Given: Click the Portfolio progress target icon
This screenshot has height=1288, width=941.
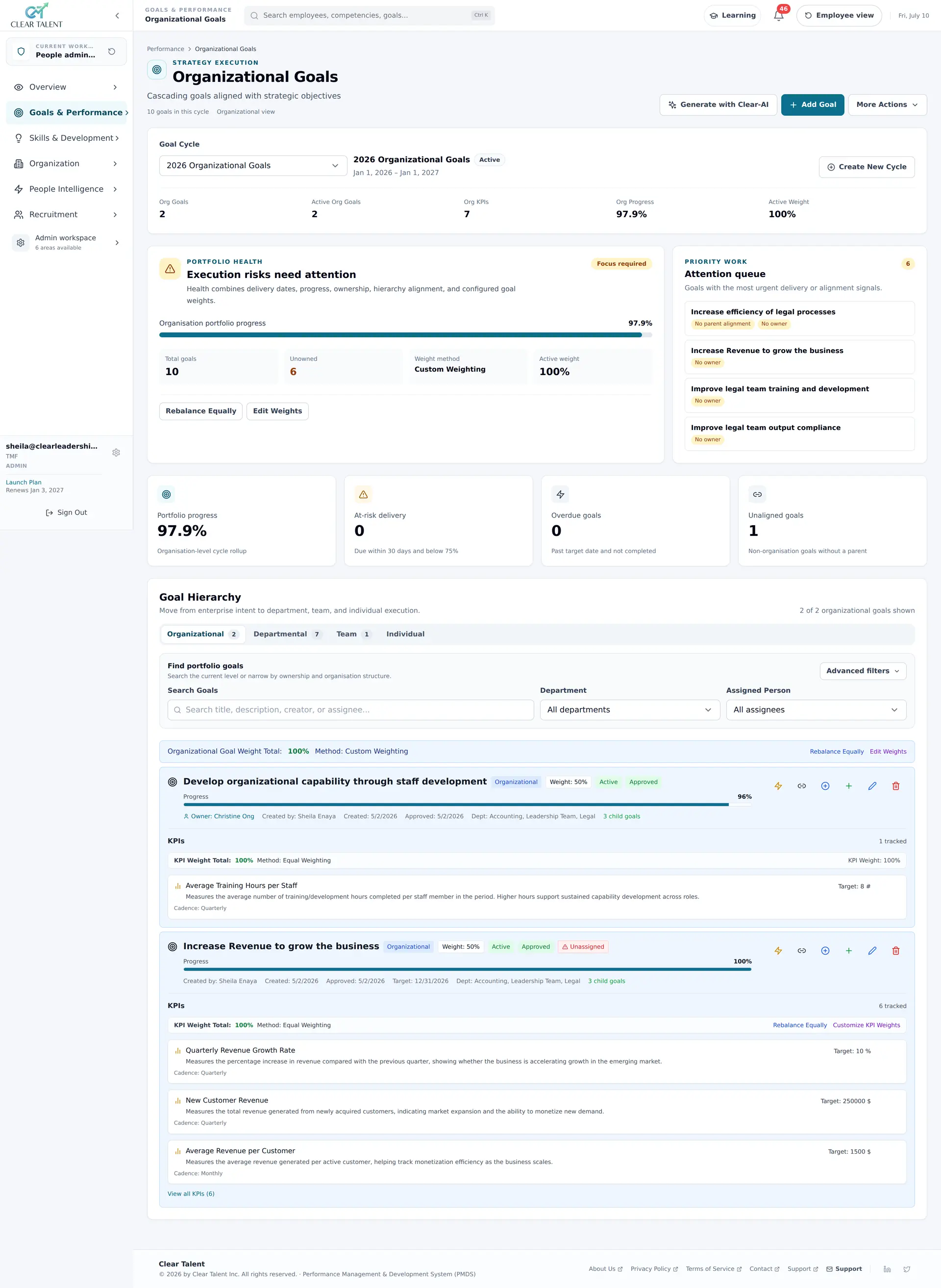Looking at the screenshot, I should (166, 495).
